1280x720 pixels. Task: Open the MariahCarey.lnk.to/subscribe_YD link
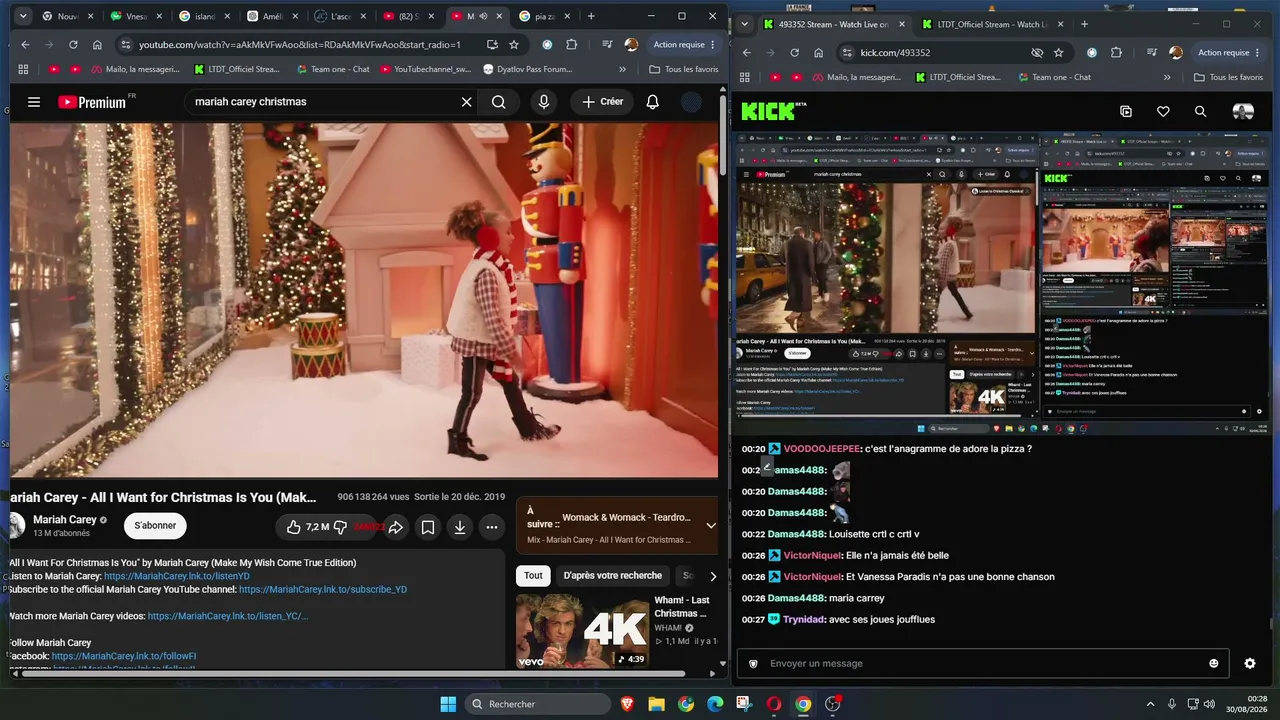tap(323, 590)
